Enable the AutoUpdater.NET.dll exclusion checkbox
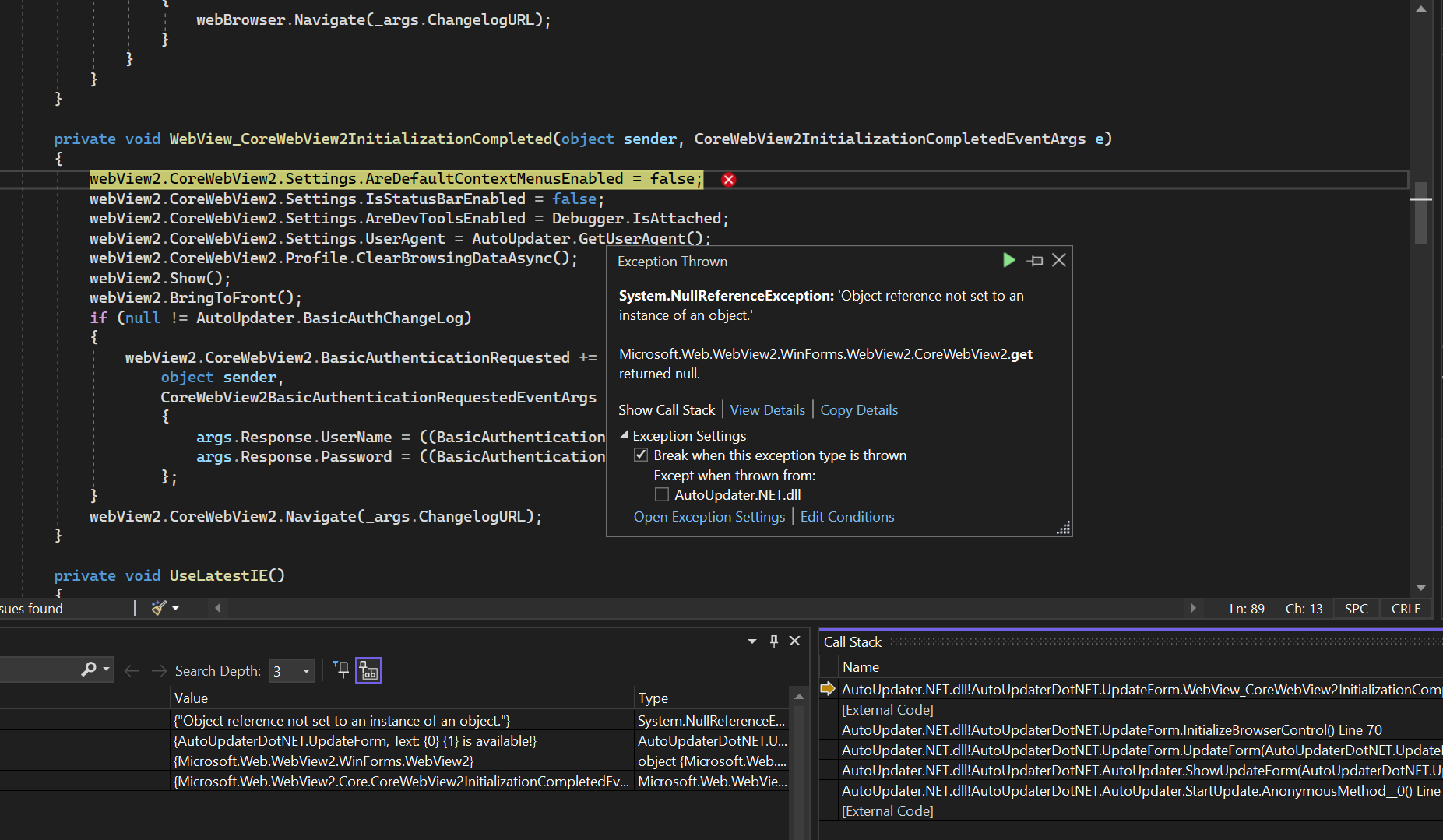 (662, 494)
